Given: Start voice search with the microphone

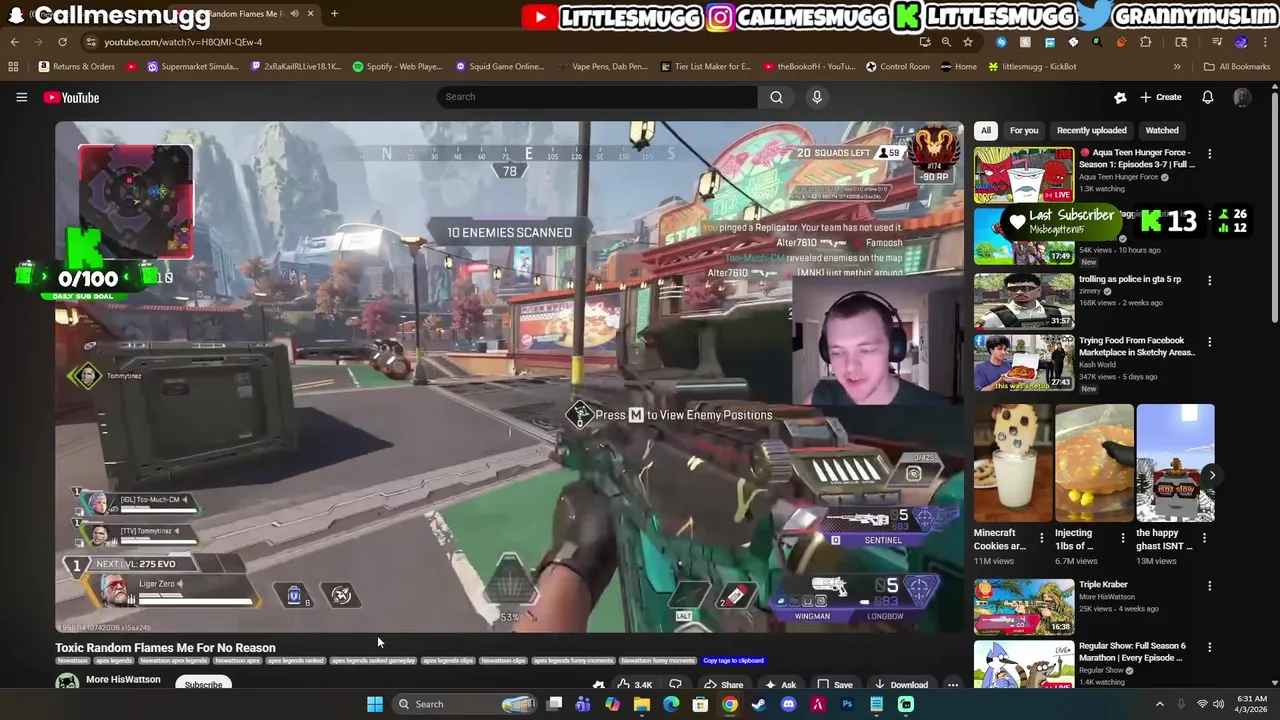Looking at the screenshot, I should pos(817,97).
